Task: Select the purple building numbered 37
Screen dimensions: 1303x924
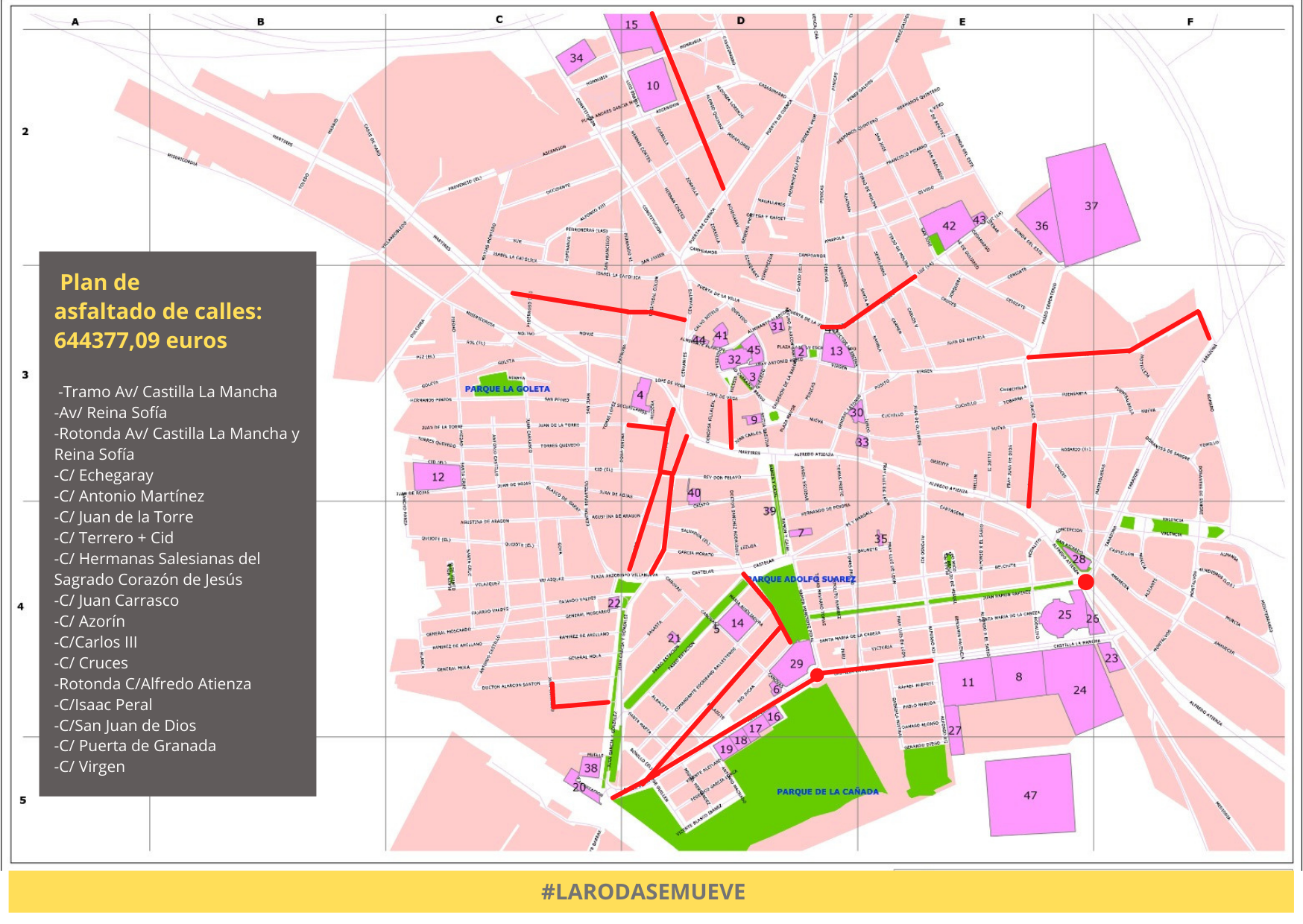Action: (x=1093, y=204)
